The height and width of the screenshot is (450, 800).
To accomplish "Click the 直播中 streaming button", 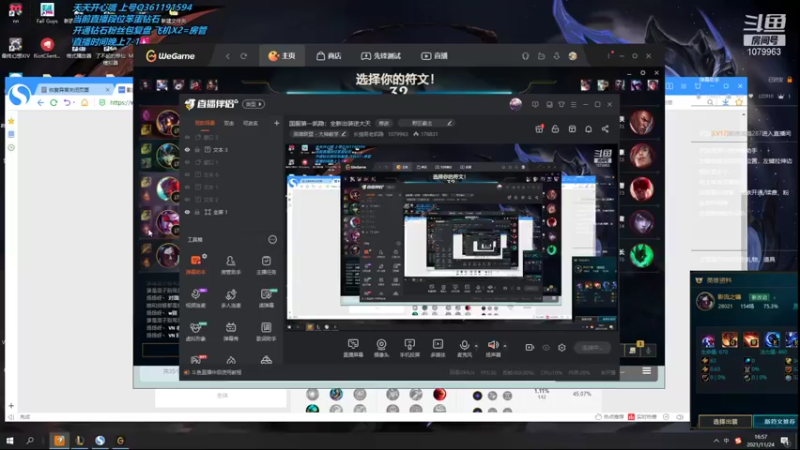I will pyautogui.click(x=592, y=347).
